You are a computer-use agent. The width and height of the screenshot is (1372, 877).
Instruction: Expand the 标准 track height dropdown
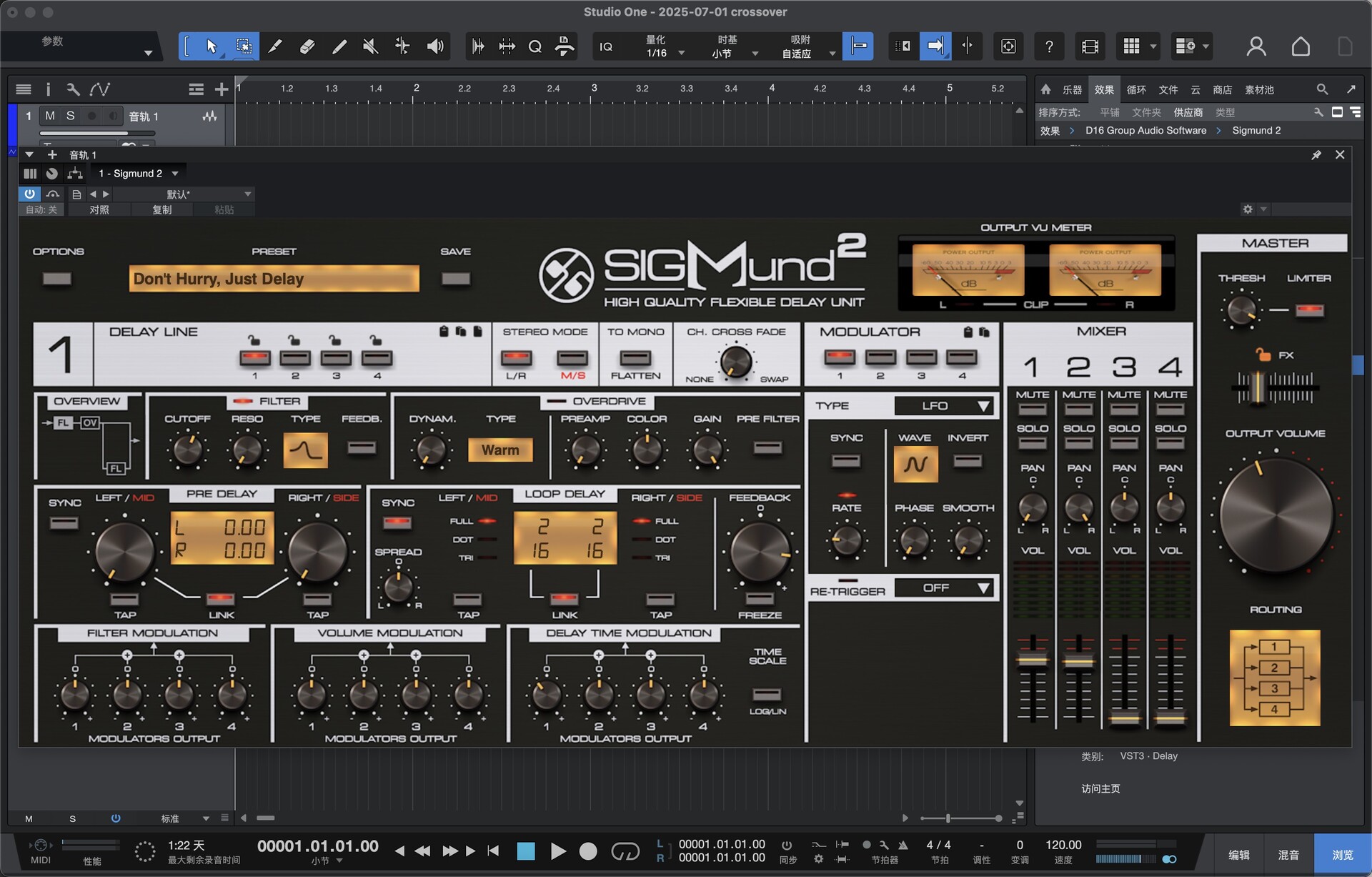click(x=184, y=818)
